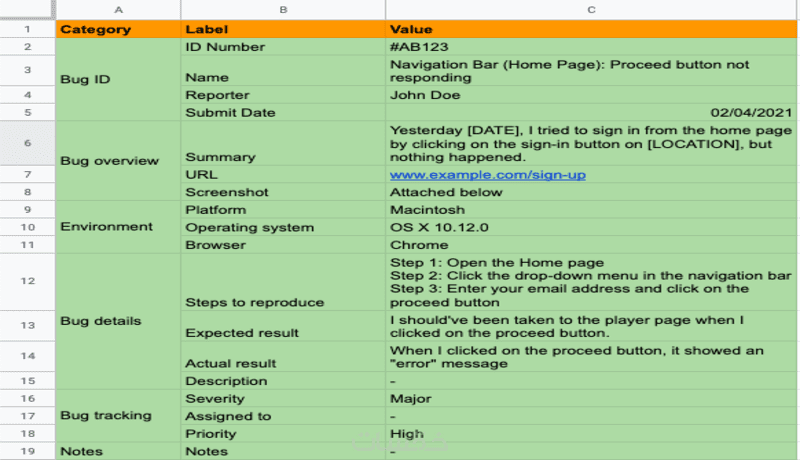The image size is (800, 460).
Task: Select column C header
Action: (591, 10)
